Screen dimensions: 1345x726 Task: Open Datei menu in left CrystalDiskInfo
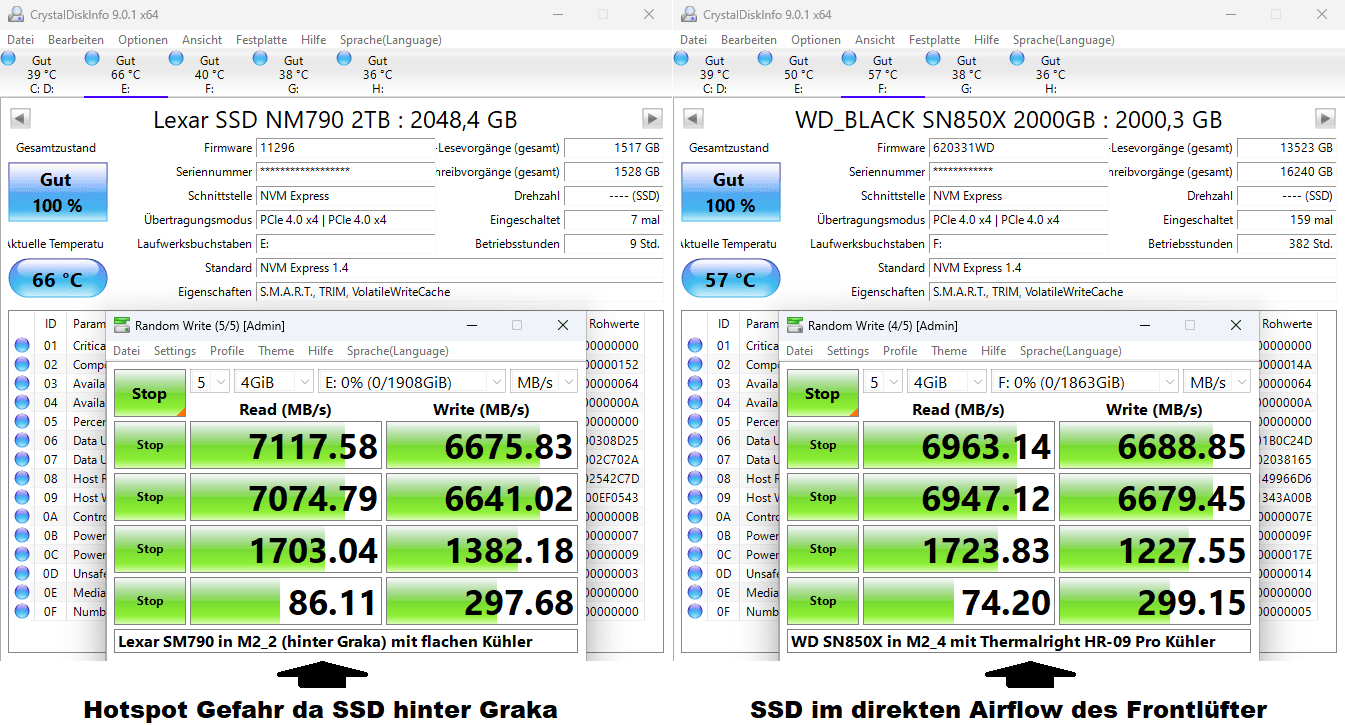[x=20, y=40]
